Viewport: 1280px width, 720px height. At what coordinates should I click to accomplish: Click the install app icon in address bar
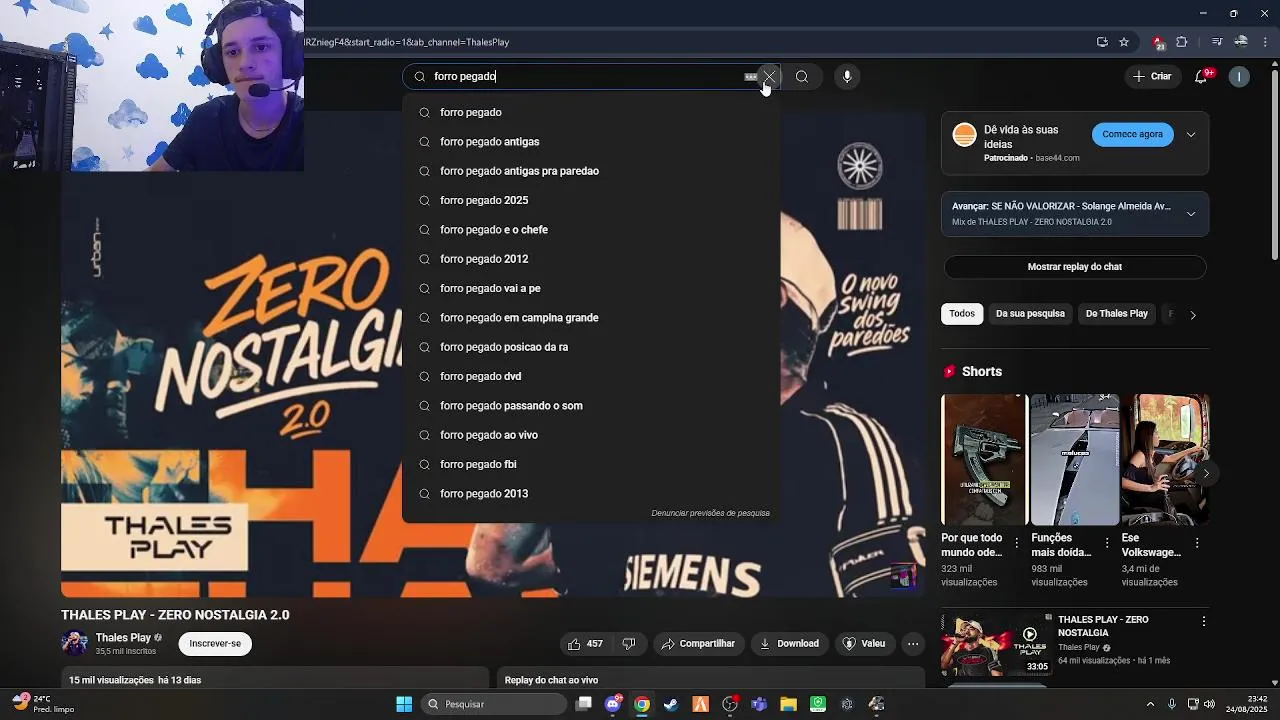click(x=1102, y=42)
